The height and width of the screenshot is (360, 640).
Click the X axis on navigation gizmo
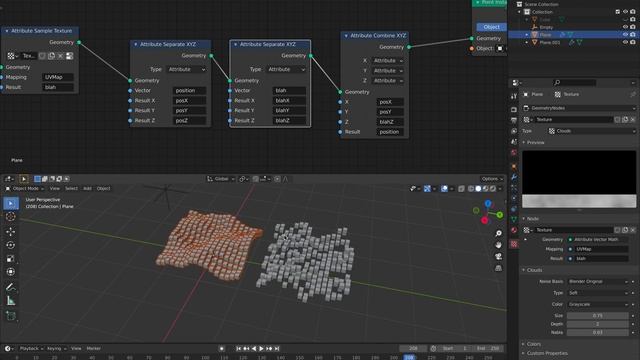484,220
